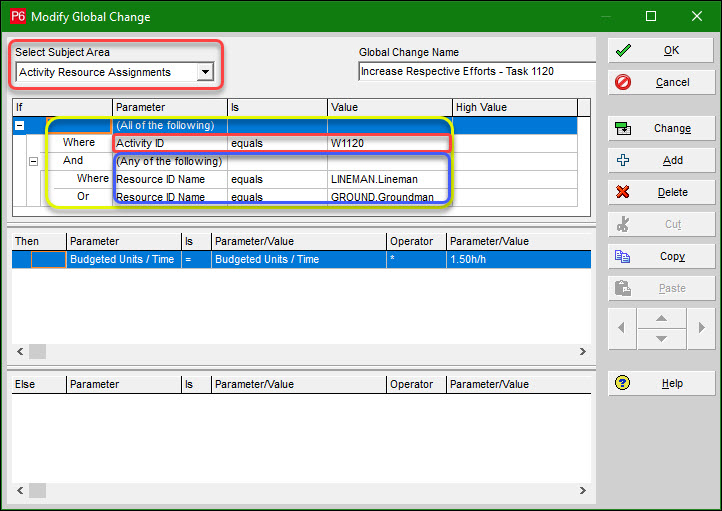Click the move up arrow button
The width and height of the screenshot is (722, 511).
click(661, 318)
